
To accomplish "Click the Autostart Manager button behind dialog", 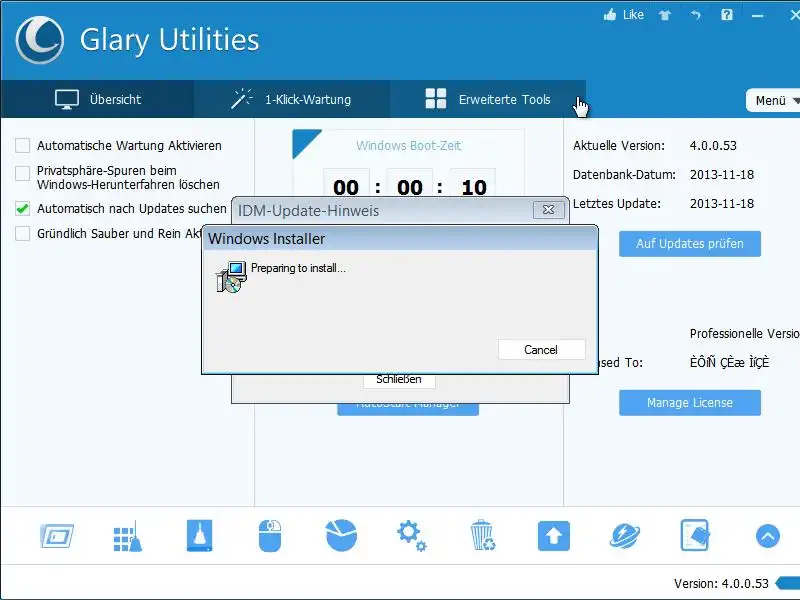I will pyautogui.click(x=408, y=409).
